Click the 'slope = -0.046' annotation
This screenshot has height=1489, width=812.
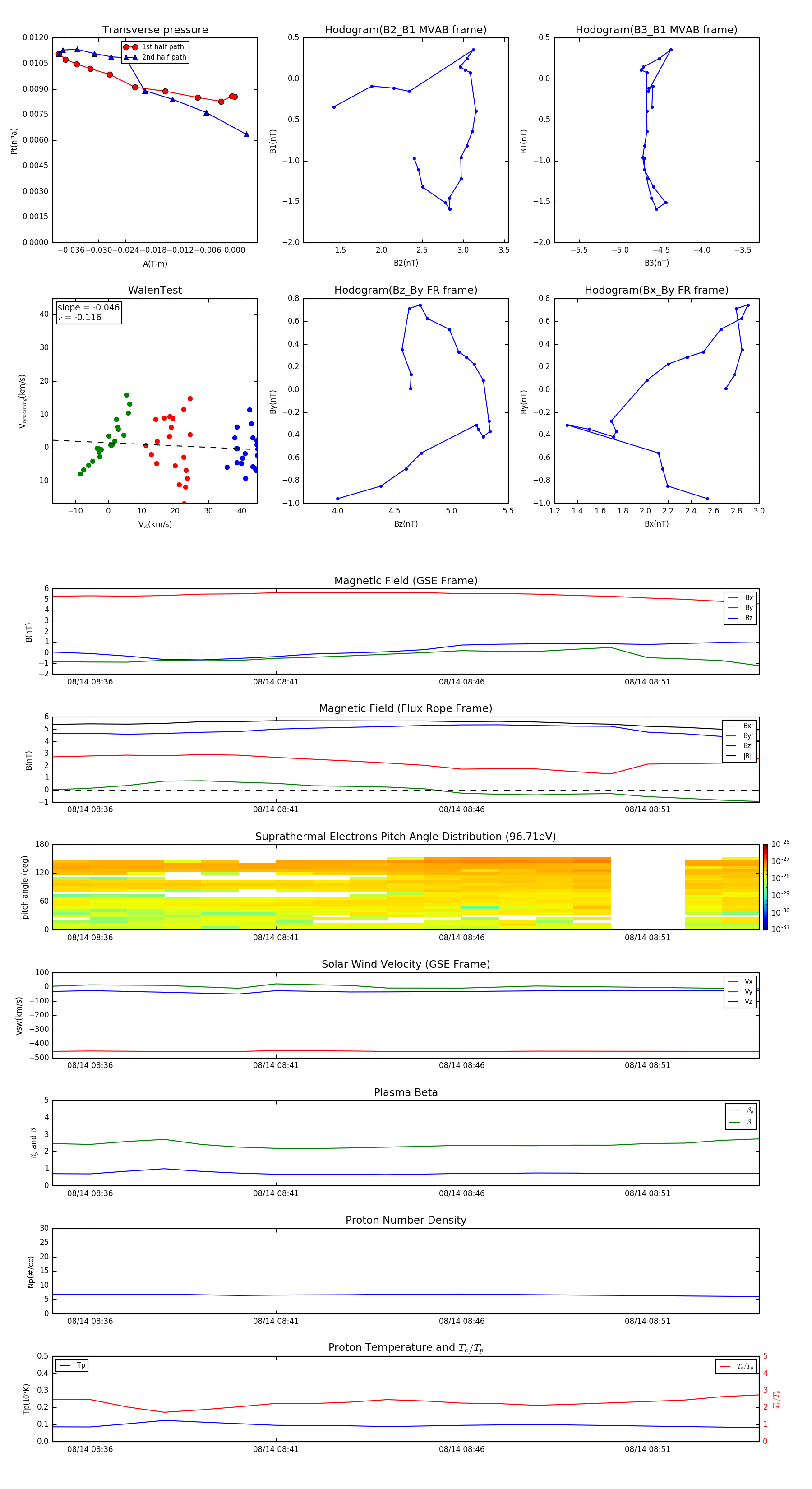[x=88, y=308]
